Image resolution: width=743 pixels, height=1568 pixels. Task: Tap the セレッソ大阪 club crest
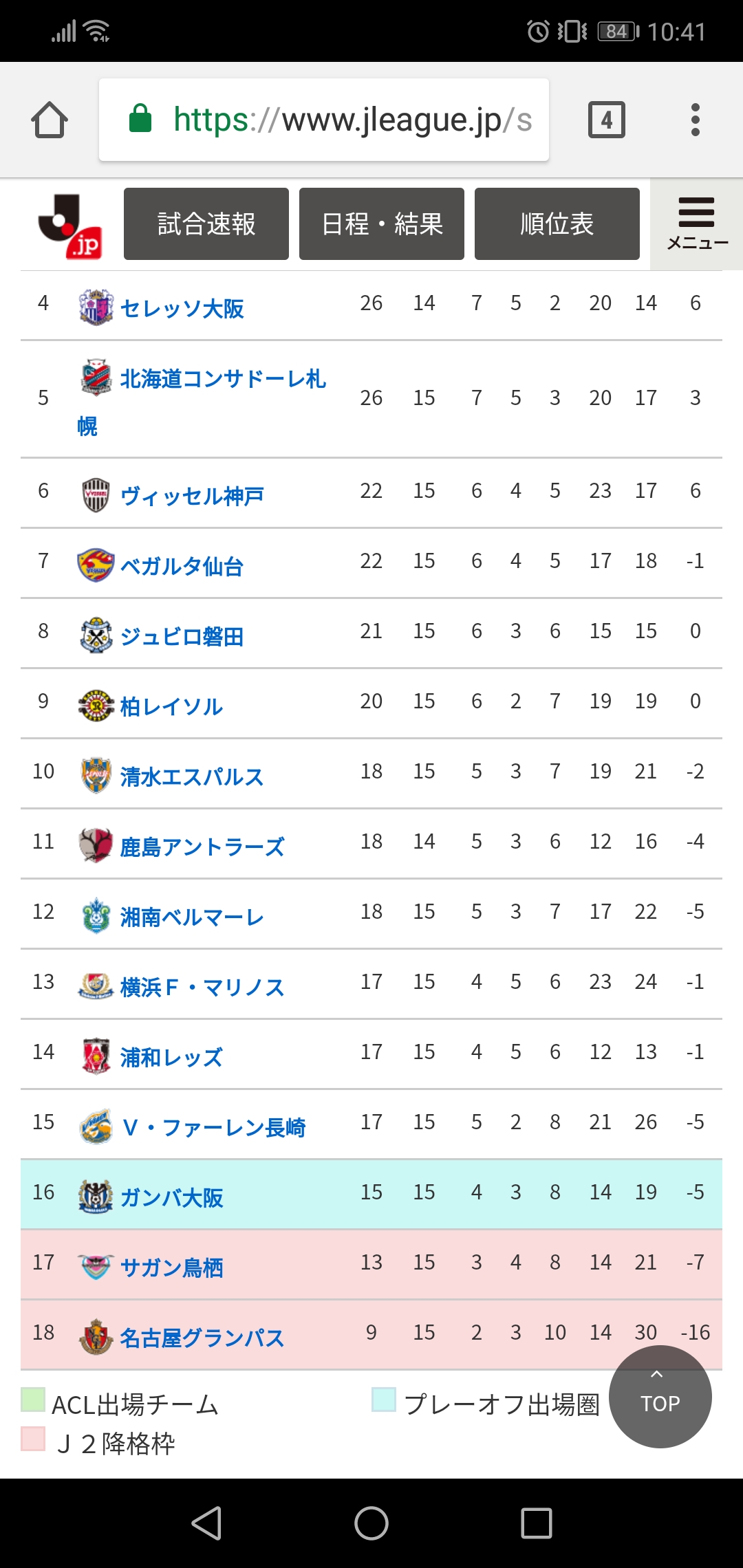tap(96, 307)
